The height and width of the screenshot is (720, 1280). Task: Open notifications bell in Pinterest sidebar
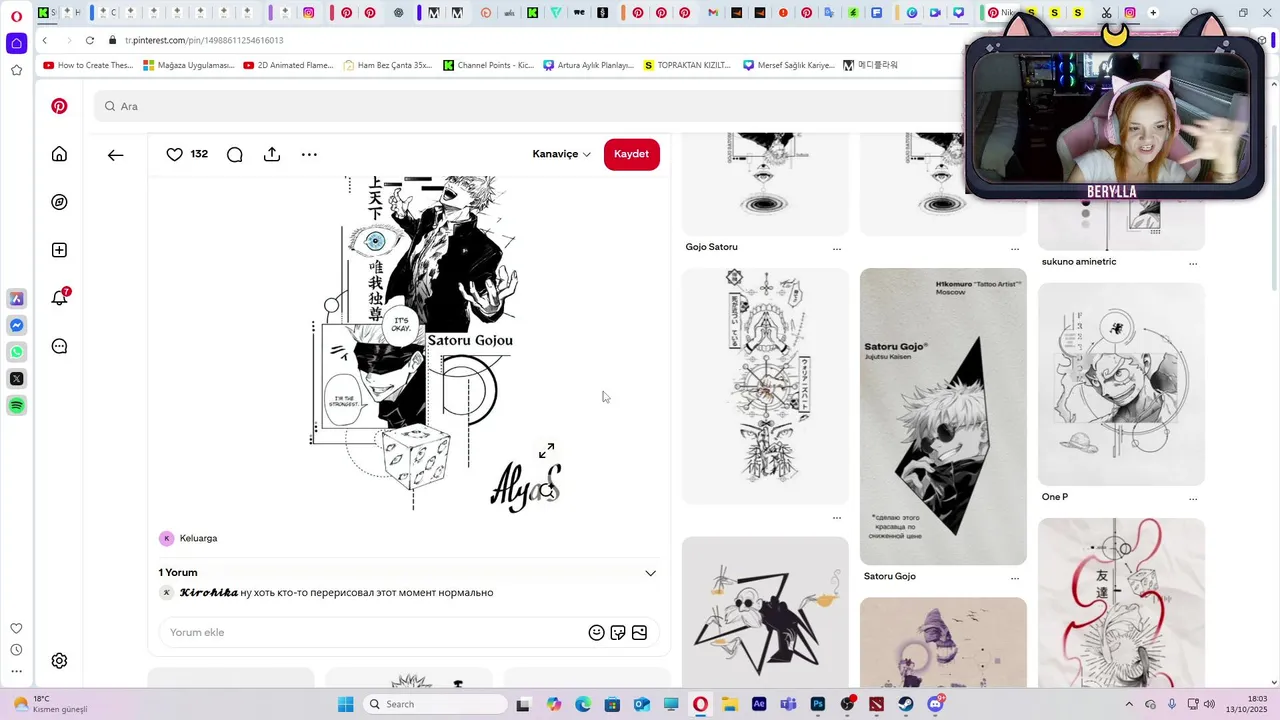(59, 298)
